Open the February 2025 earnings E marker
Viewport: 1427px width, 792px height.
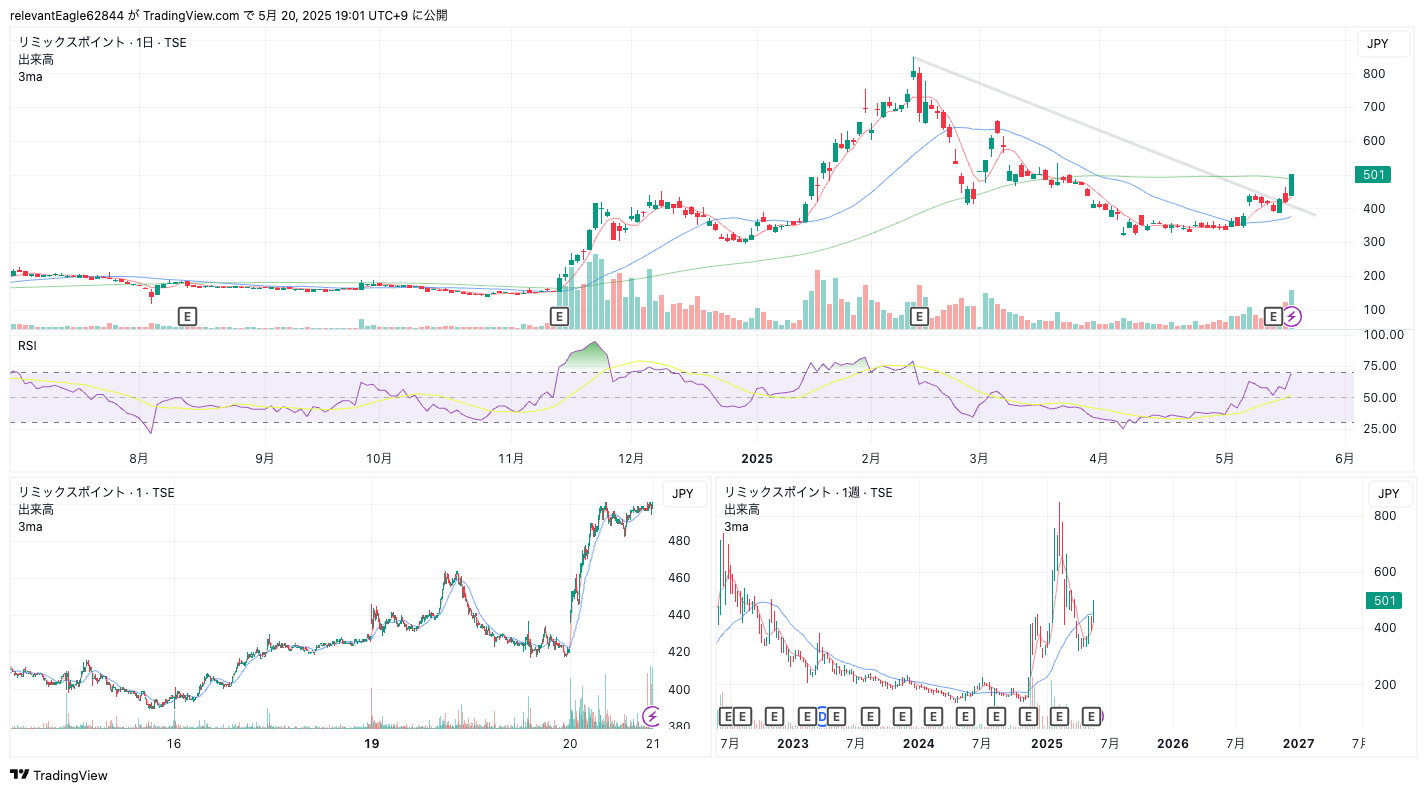point(920,317)
